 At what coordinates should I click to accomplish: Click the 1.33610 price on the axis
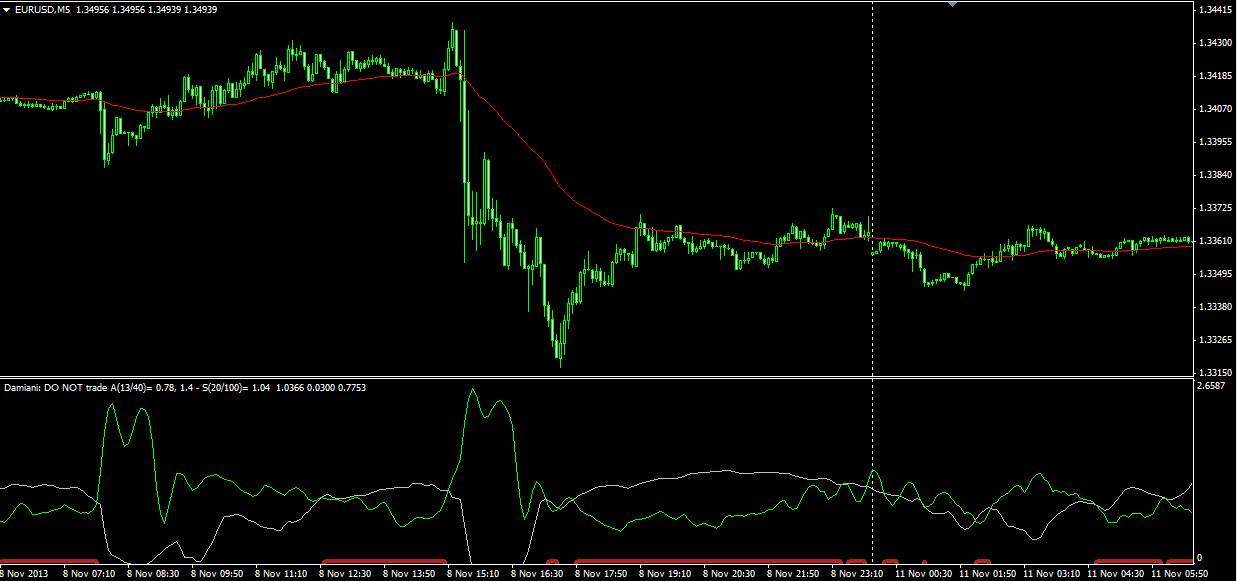coord(1213,241)
